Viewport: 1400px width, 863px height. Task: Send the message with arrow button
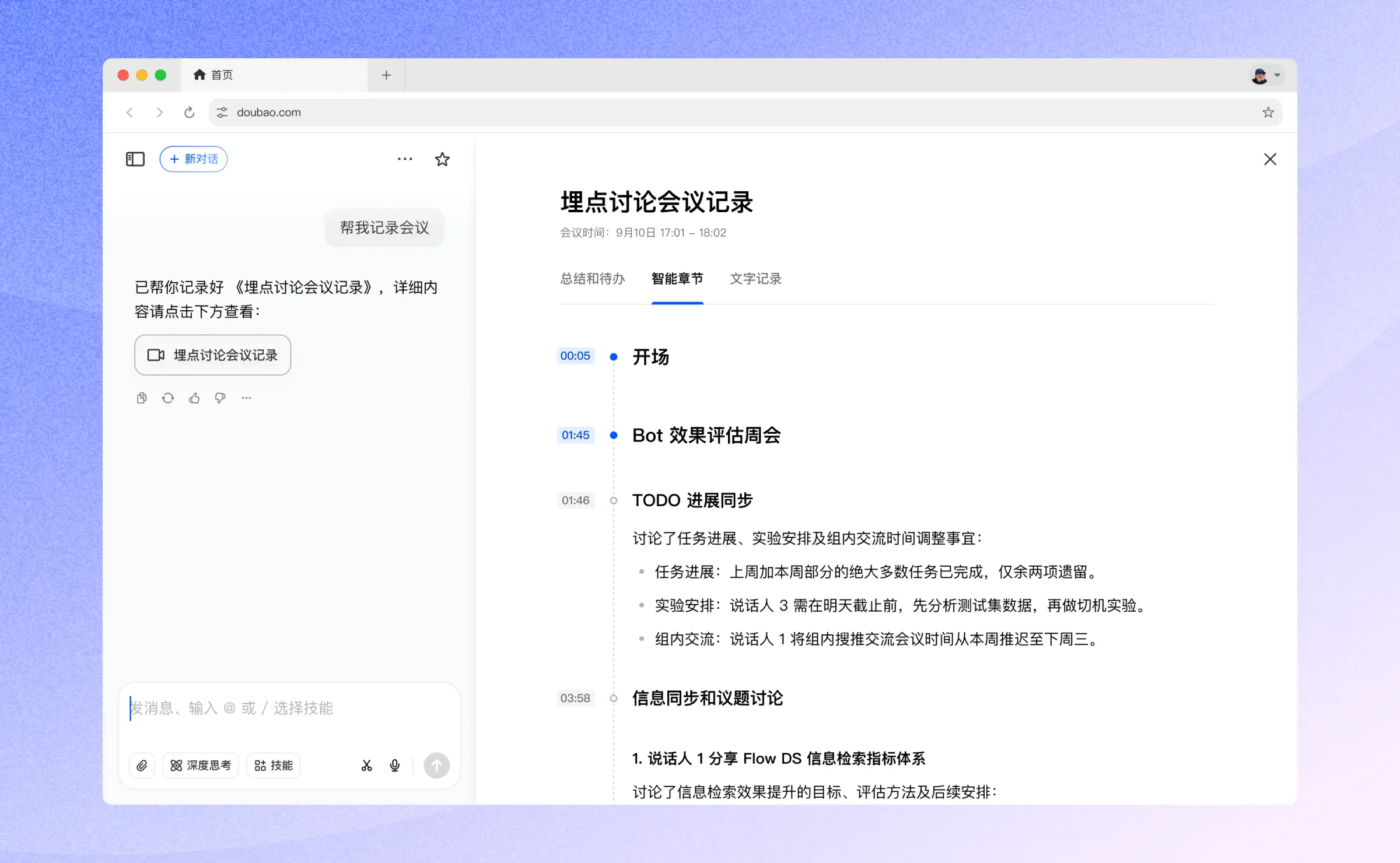coord(436,766)
